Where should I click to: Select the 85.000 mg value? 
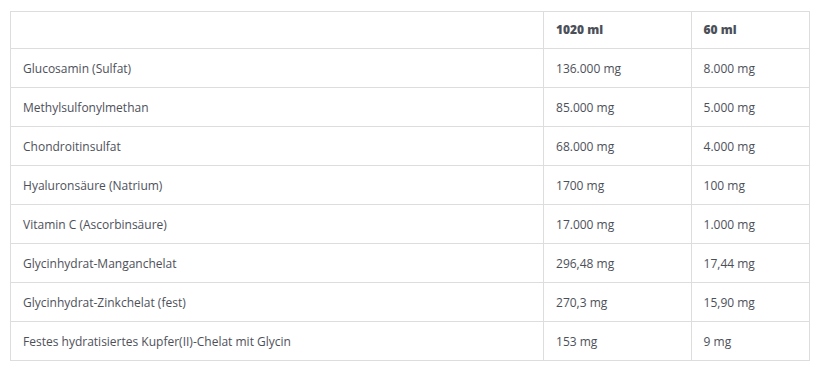(x=585, y=107)
